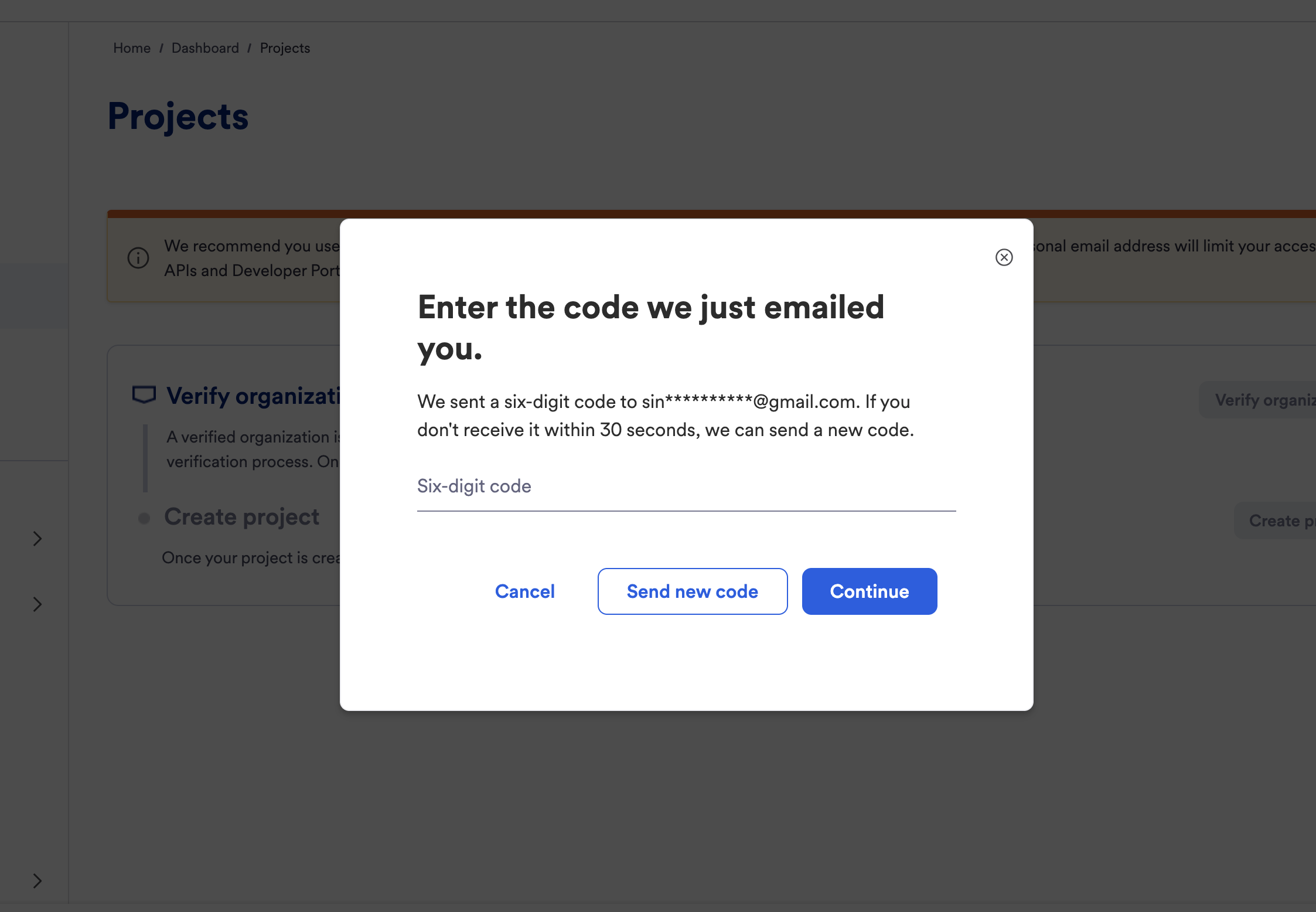
Task: Select Projects in the breadcrumb
Action: [x=285, y=48]
